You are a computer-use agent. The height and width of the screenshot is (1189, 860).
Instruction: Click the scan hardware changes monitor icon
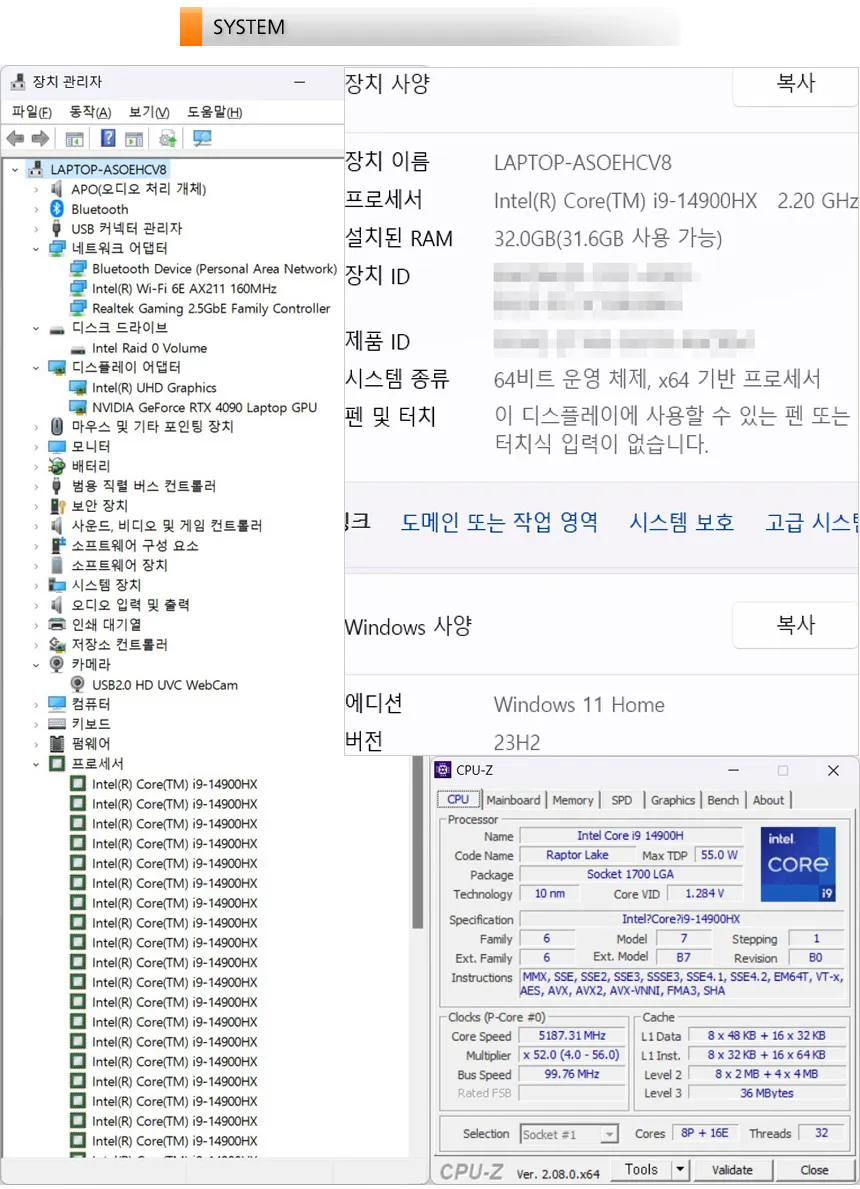(202, 138)
